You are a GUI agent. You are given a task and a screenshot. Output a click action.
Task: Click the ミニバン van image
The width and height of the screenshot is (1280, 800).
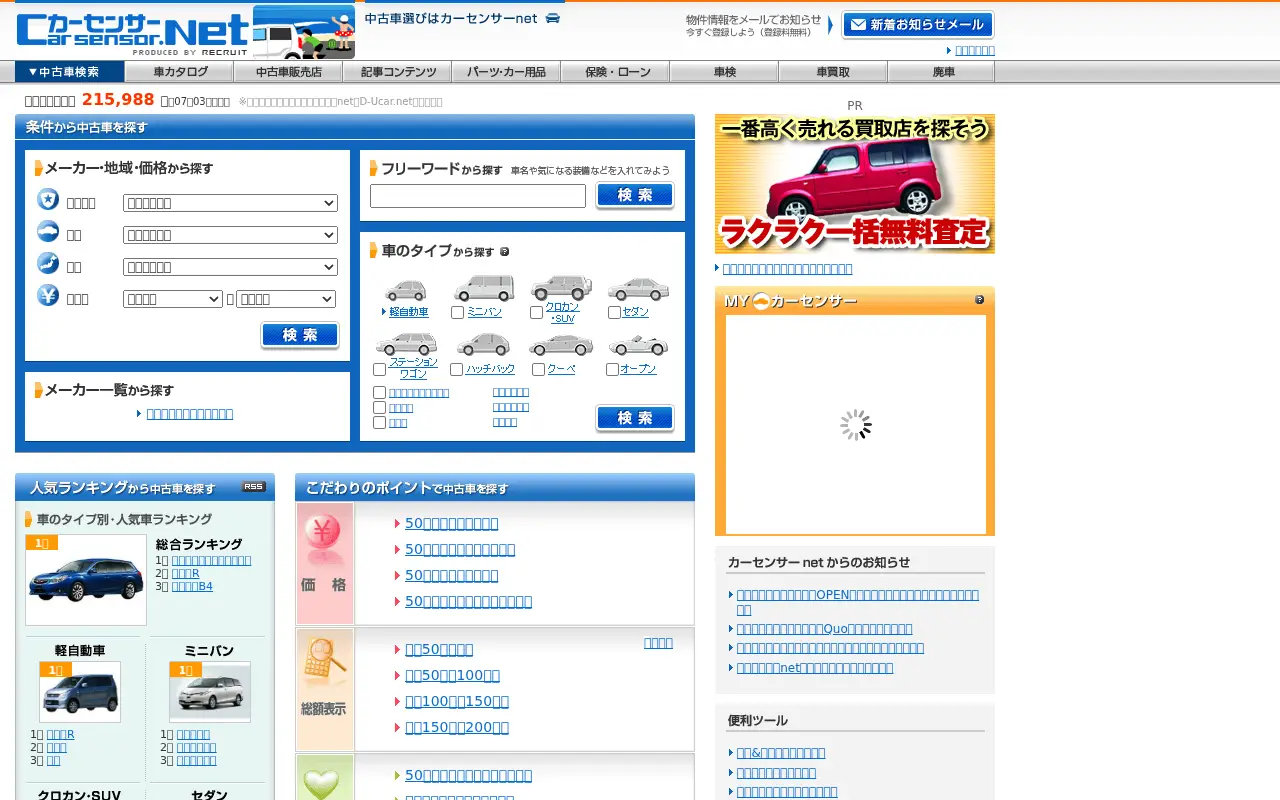tap(484, 289)
